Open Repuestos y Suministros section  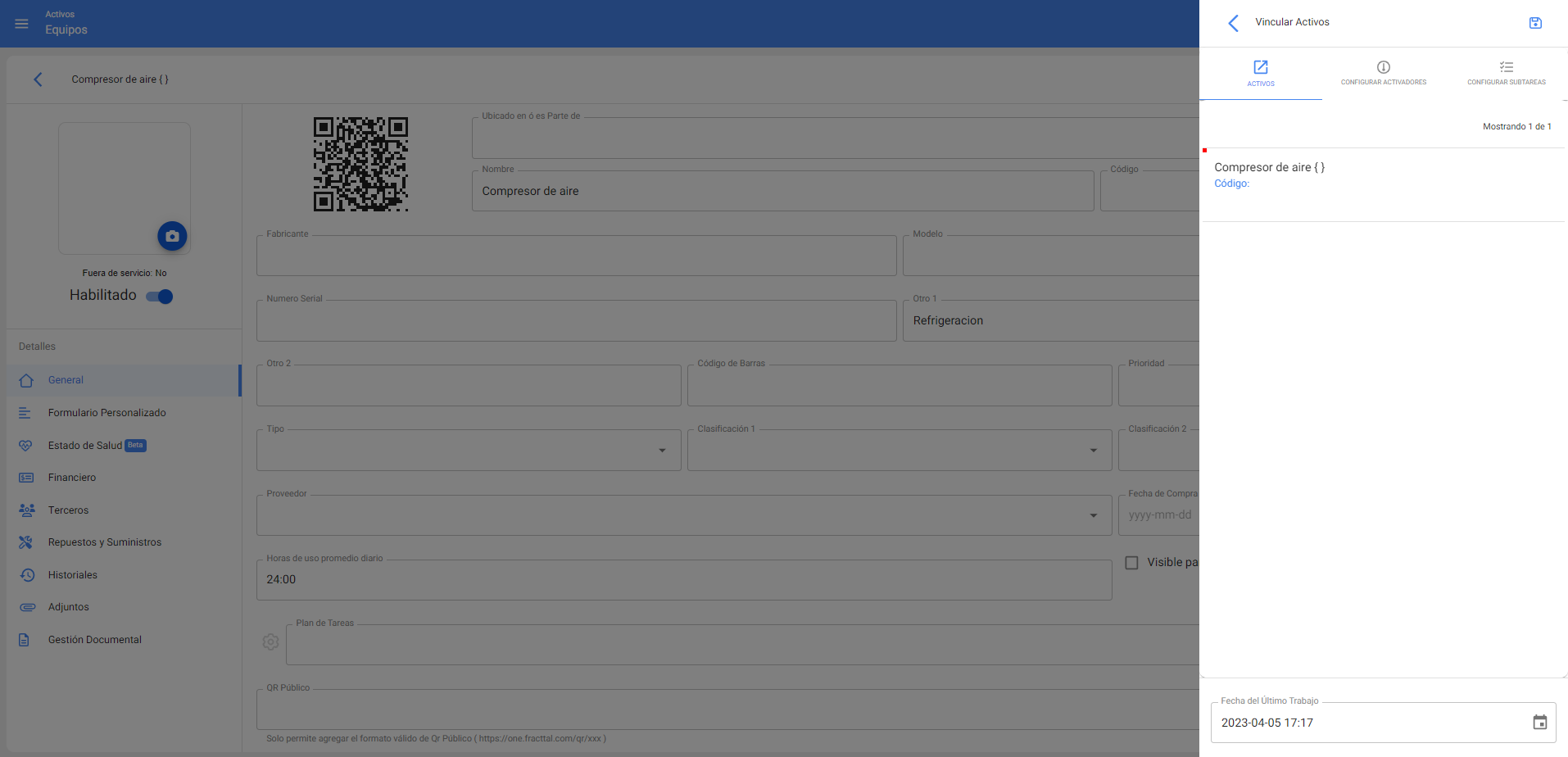click(x=104, y=542)
